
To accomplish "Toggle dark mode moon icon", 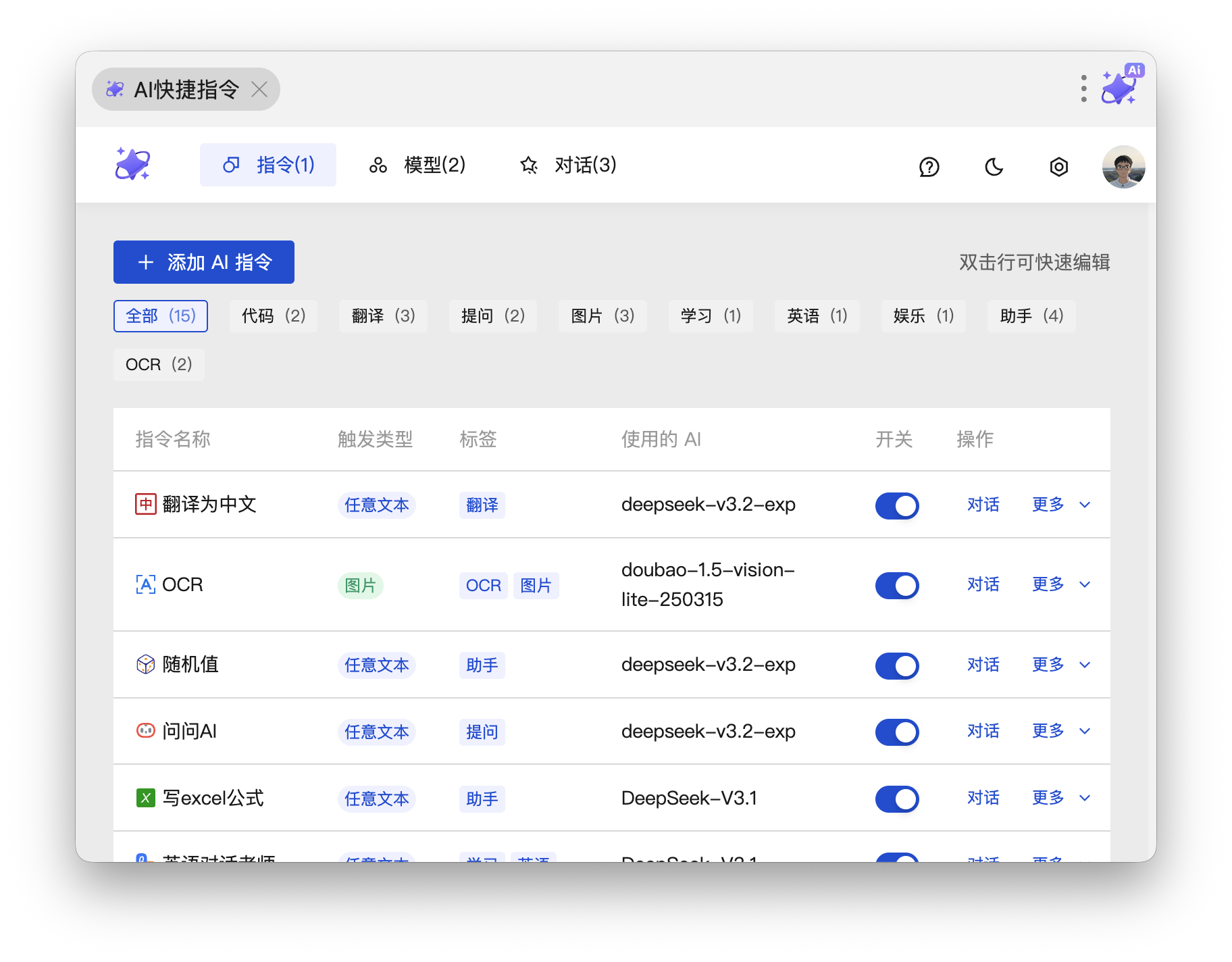I will click(994, 167).
